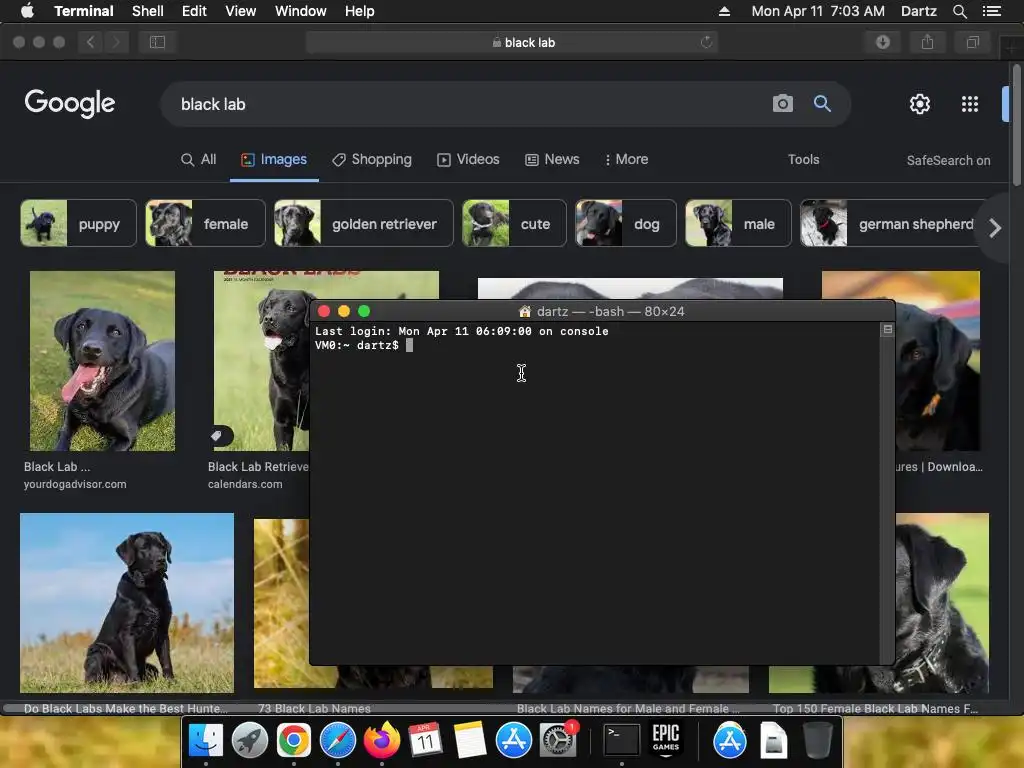Click the Safari address bar
This screenshot has width=1024, height=768.
(x=512, y=42)
